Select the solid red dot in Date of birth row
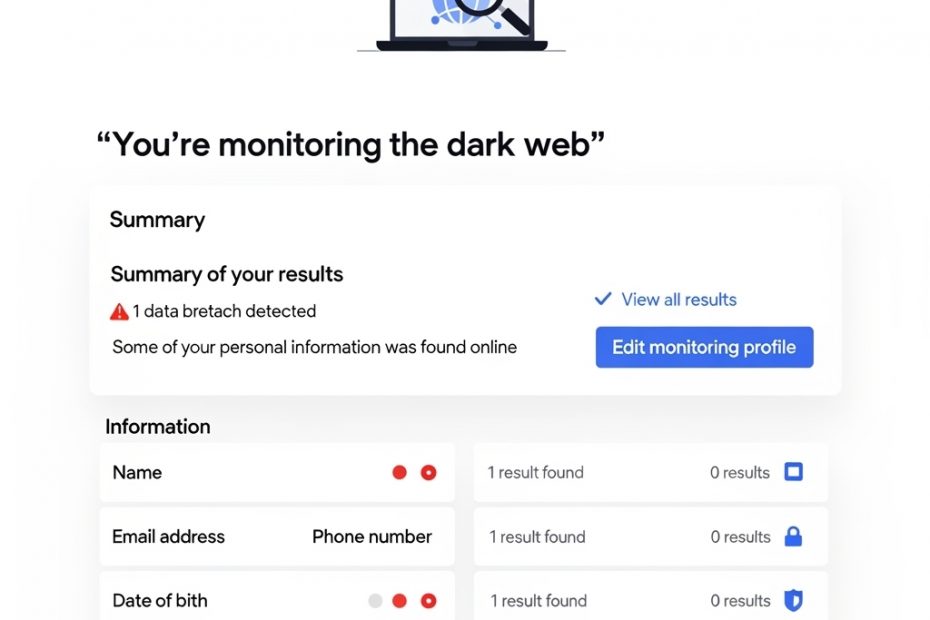The width and height of the screenshot is (930, 620). point(400,601)
